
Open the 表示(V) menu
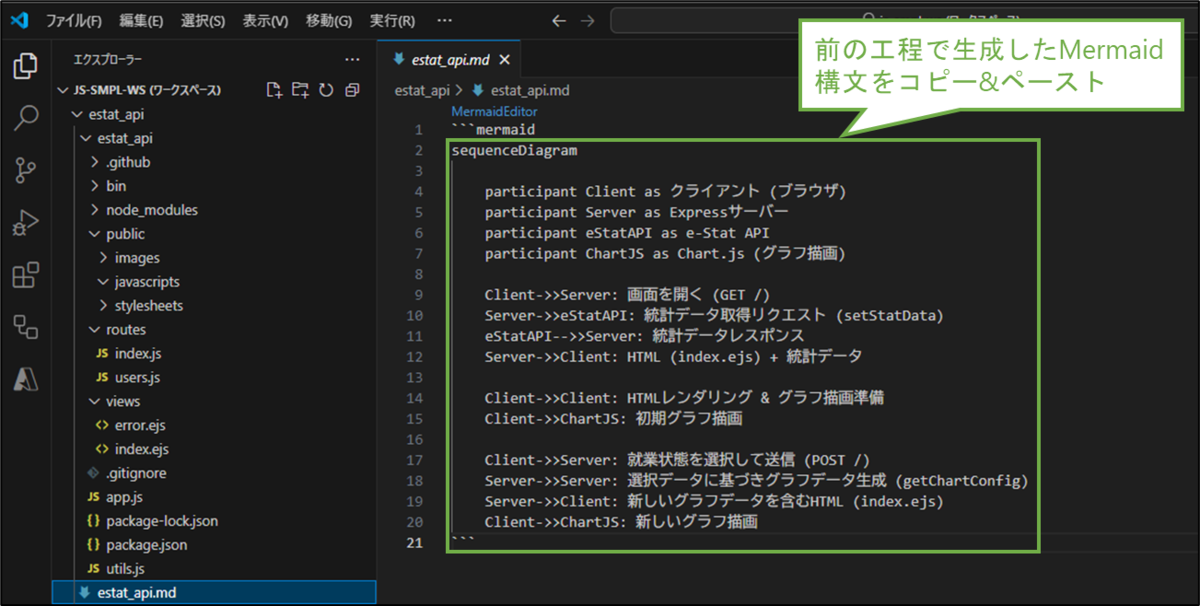[266, 20]
